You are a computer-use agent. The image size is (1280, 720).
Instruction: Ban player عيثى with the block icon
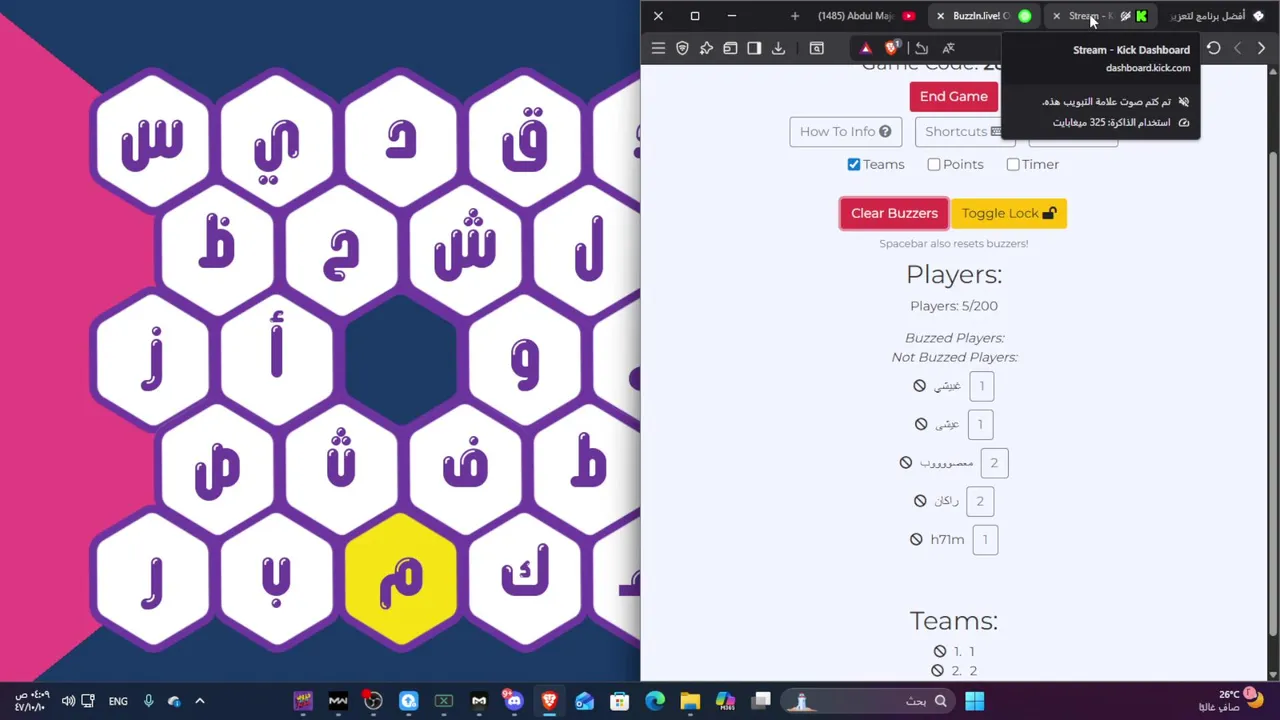[x=921, y=424]
